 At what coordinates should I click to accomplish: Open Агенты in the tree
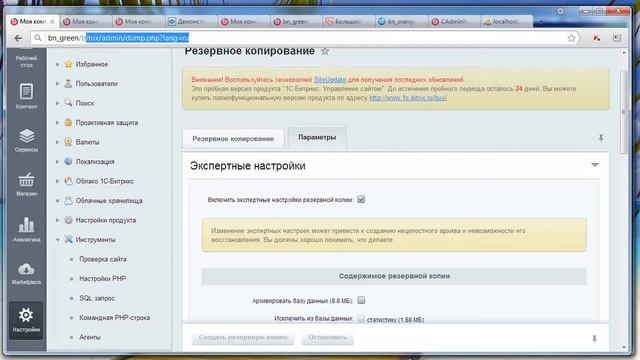click(90, 337)
